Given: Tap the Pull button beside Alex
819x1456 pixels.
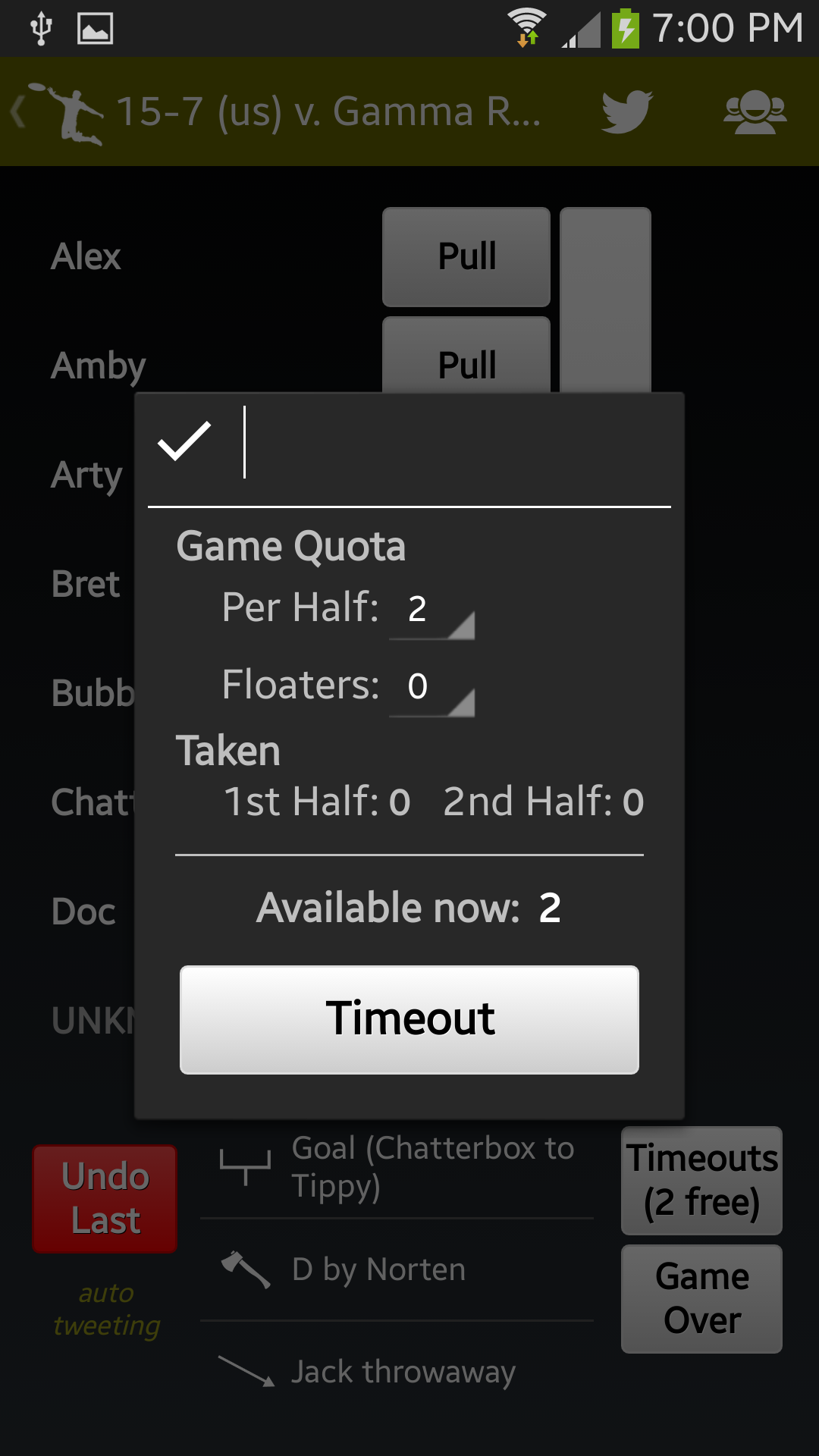Looking at the screenshot, I should (466, 257).
